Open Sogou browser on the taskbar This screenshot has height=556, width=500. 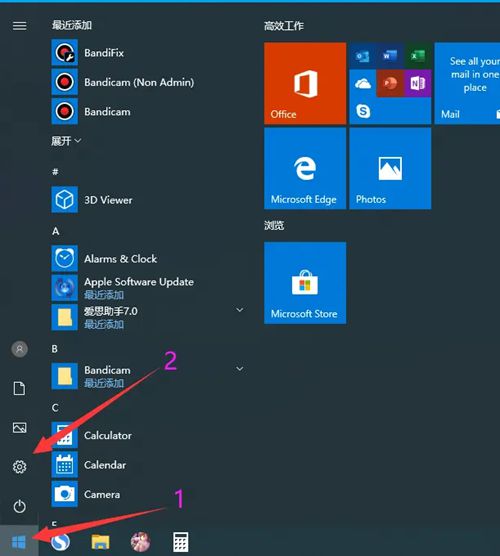pos(60,541)
